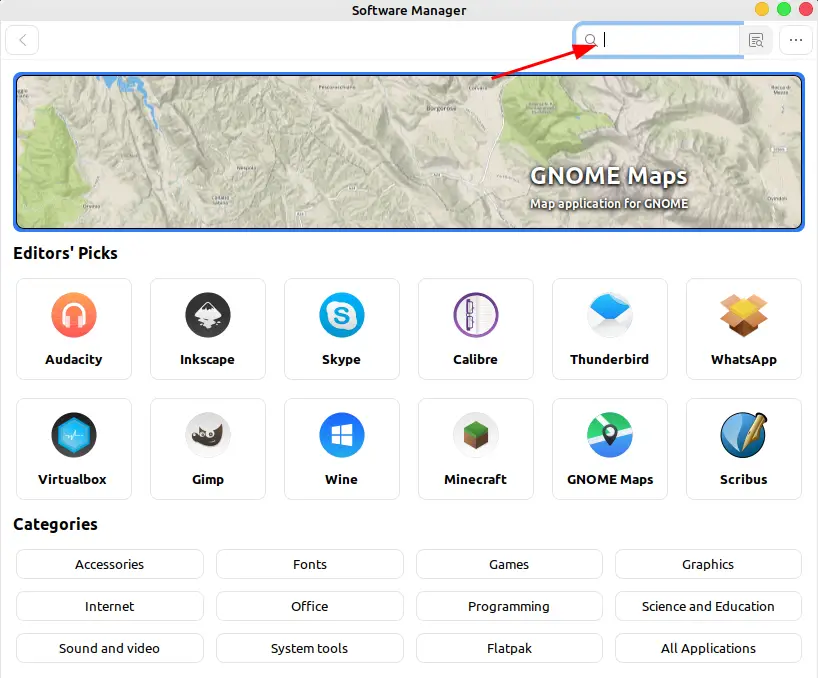
Task: Browse the Programming category
Action: [x=509, y=606]
